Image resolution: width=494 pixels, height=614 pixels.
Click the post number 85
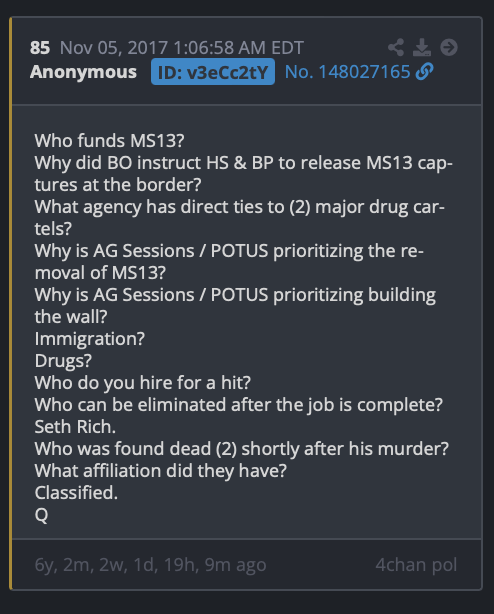click(x=40, y=48)
